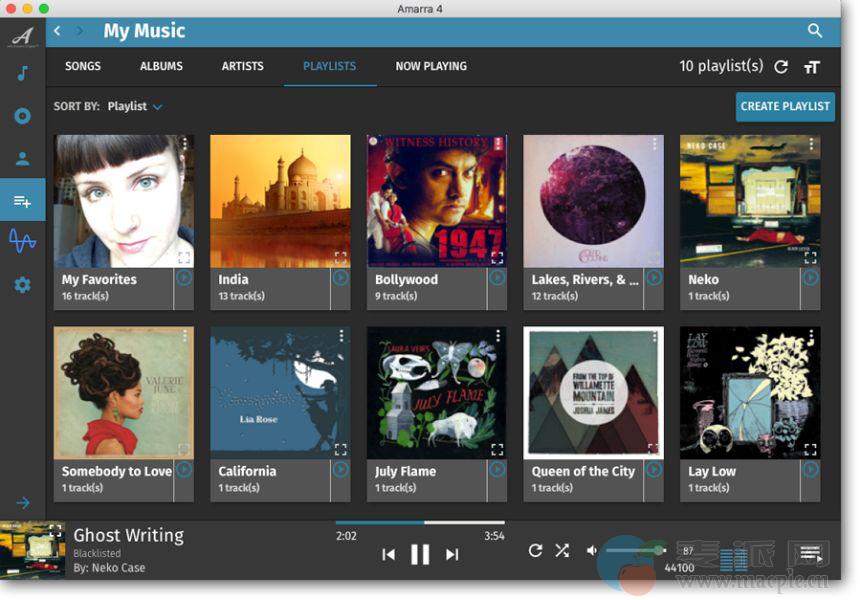Refresh the playlists list
Viewport: 861px width, 600px height.
(x=781, y=67)
